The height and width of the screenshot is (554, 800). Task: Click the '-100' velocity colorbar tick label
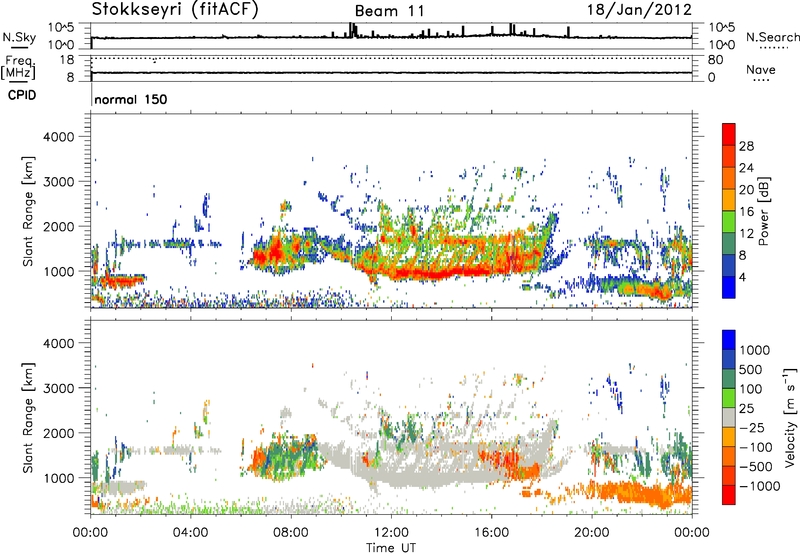[755, 447]
